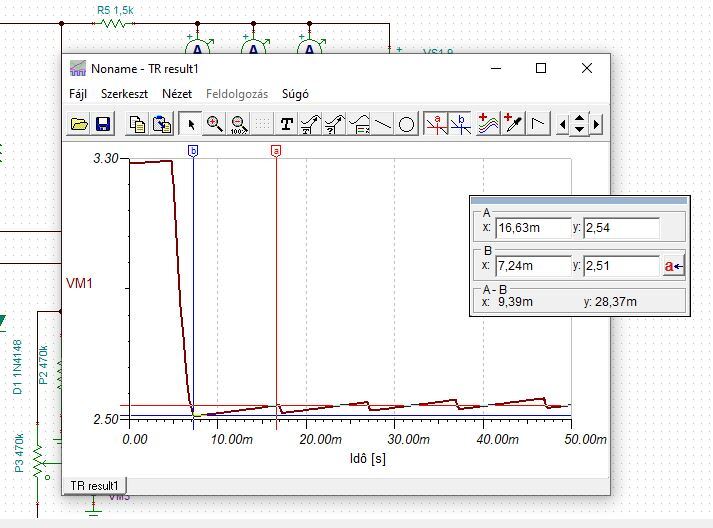Click the VM1 axis label

coord(79,283)
